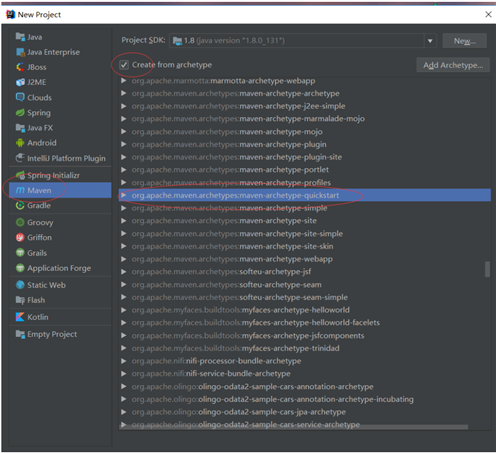The height and width of the screenshot is (453, 496).
Task: Select myfaces-archetype-trinidad archetype
Action: (305, 348)
